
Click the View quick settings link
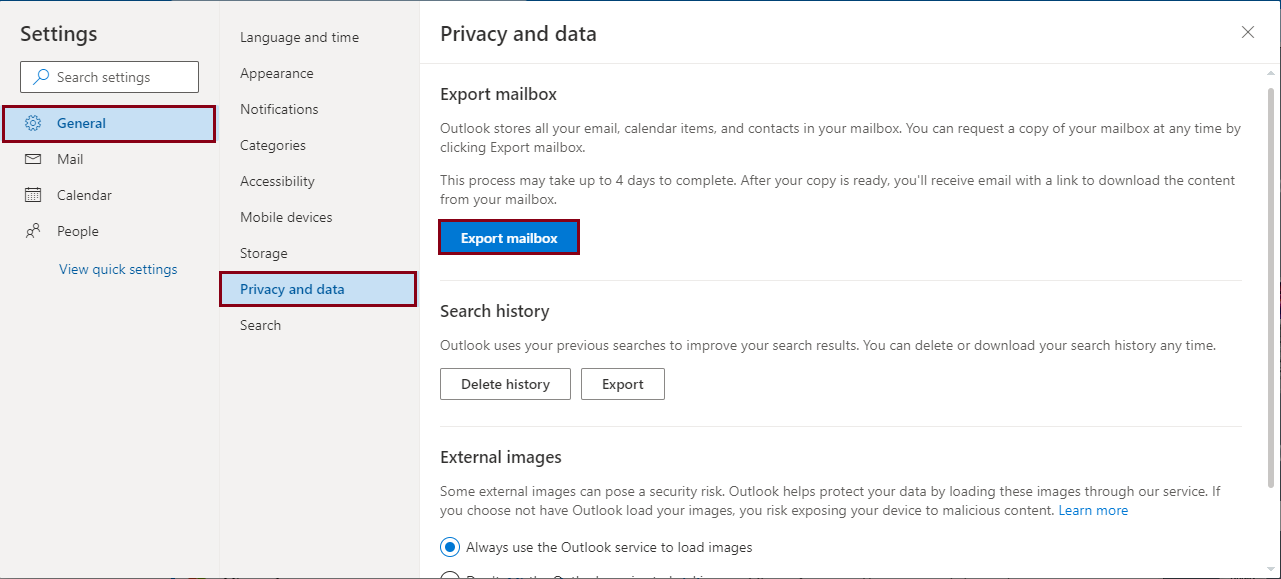[x=118, y=269]
